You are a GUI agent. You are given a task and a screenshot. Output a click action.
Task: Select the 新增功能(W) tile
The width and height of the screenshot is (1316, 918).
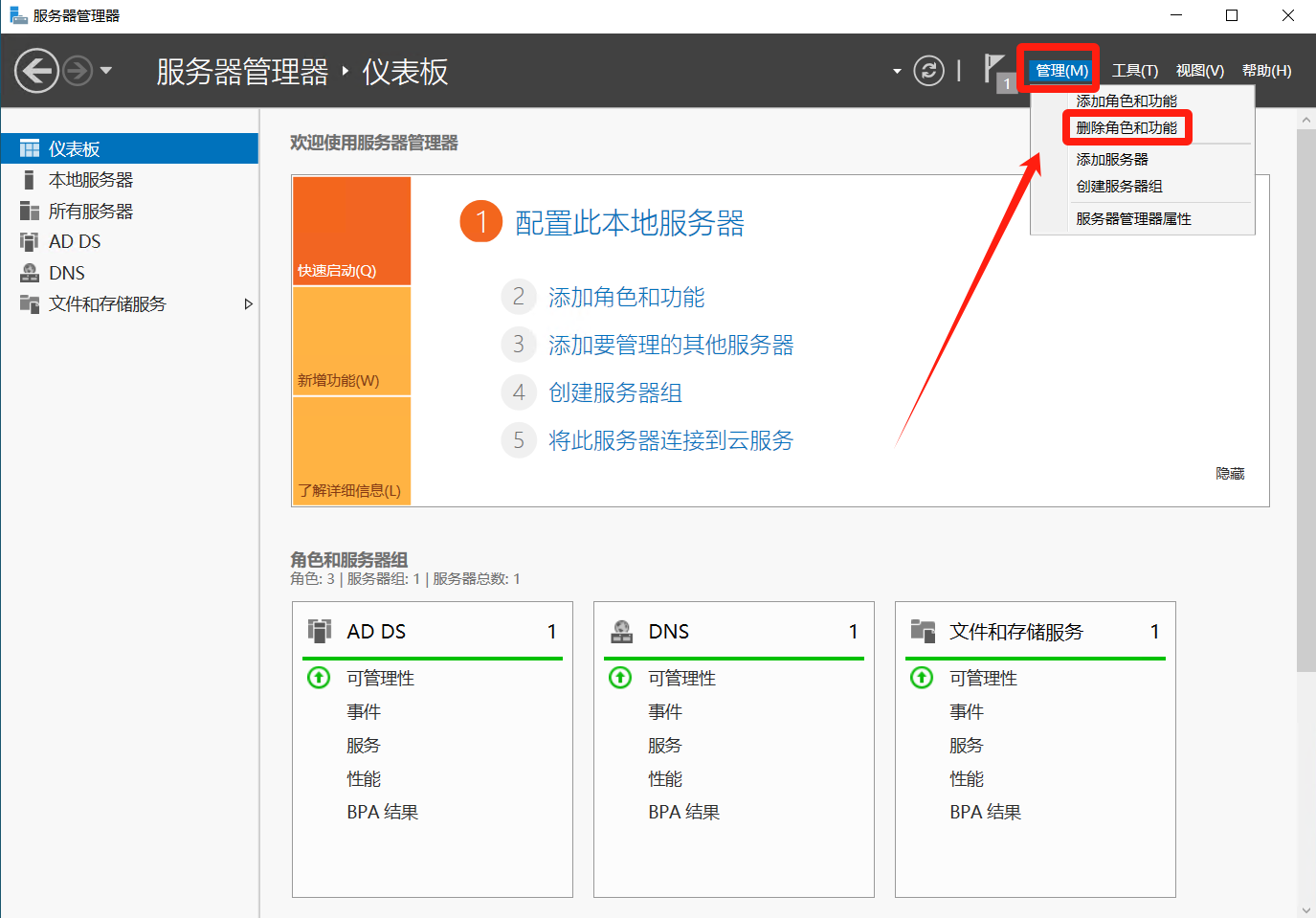pos(351,342)
